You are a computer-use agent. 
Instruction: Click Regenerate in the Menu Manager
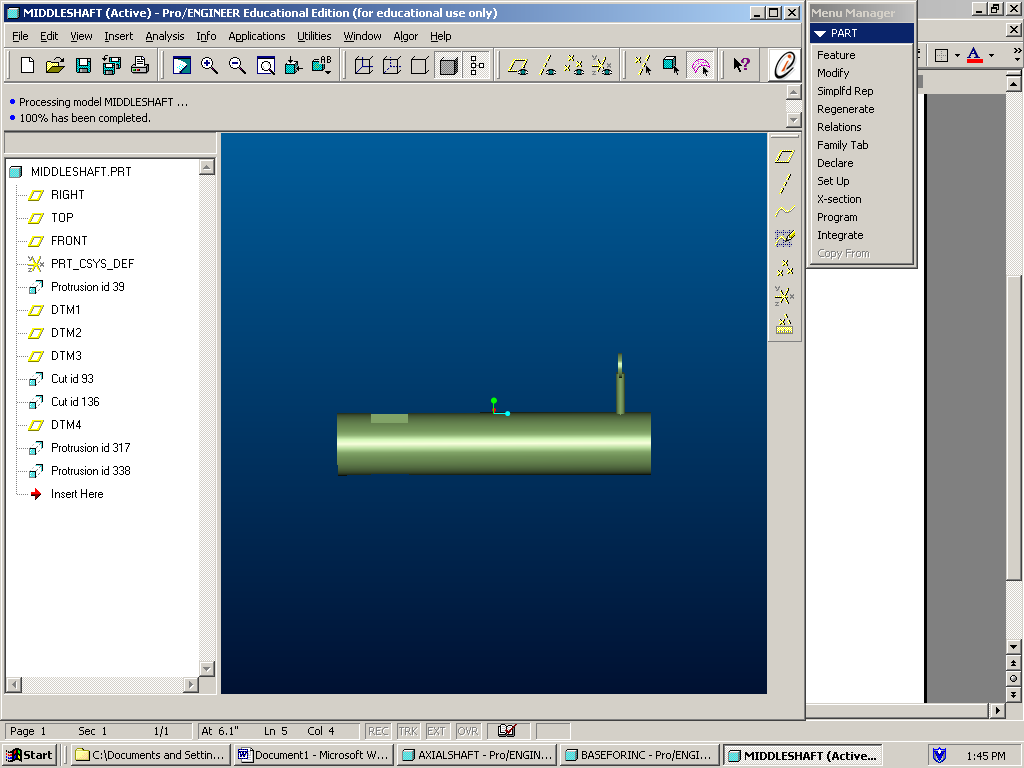pyautogui.click(x=846, y=109)
